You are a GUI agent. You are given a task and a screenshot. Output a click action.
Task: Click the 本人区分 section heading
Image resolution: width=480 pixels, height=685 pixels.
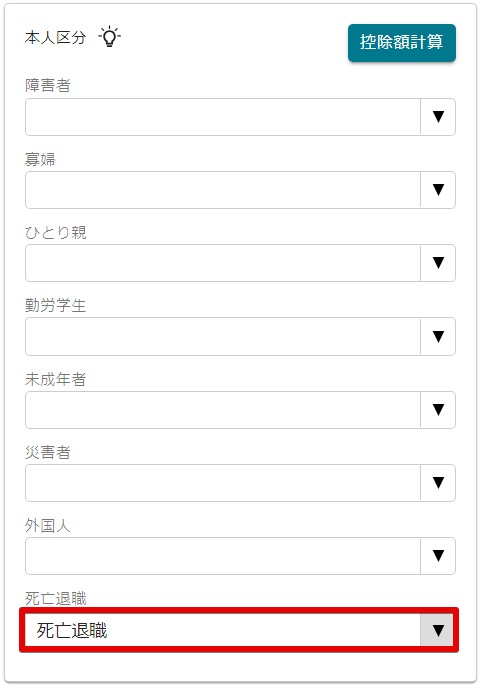[55, 38]
